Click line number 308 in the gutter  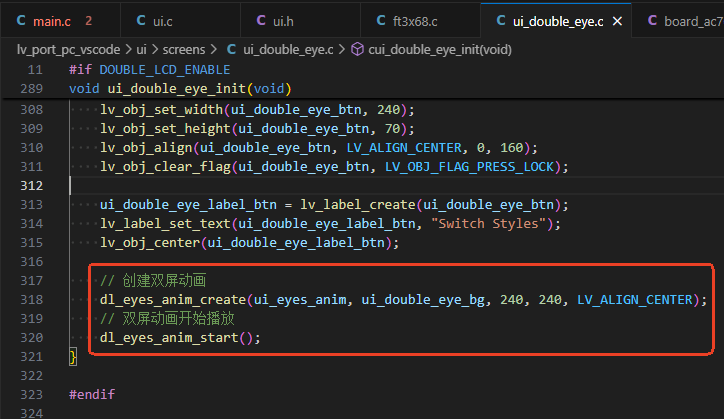(31, 109)
